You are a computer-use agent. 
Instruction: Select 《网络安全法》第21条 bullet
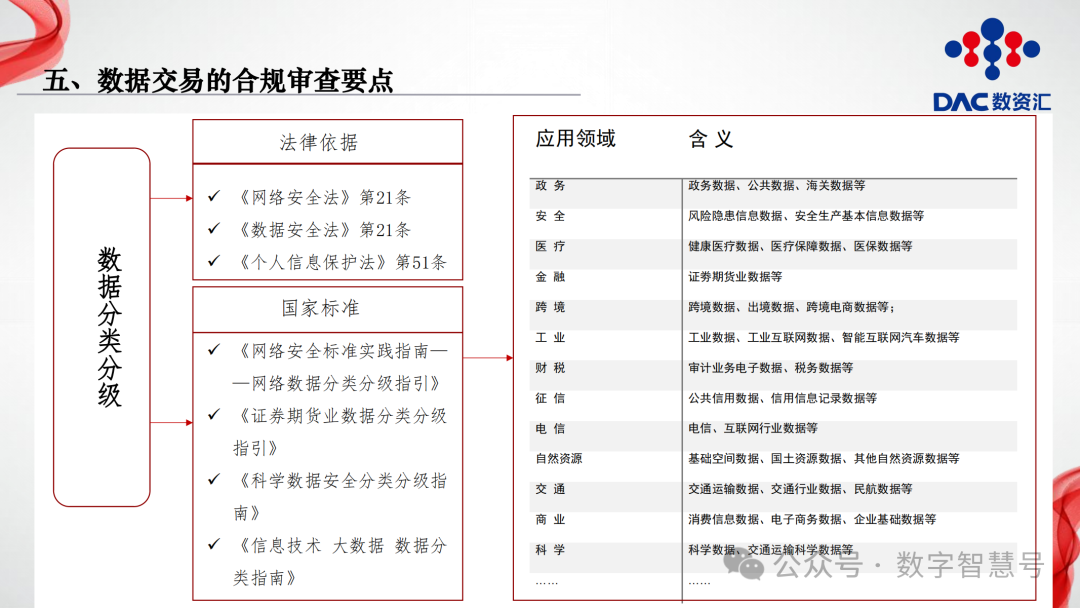tap(324, 198)
